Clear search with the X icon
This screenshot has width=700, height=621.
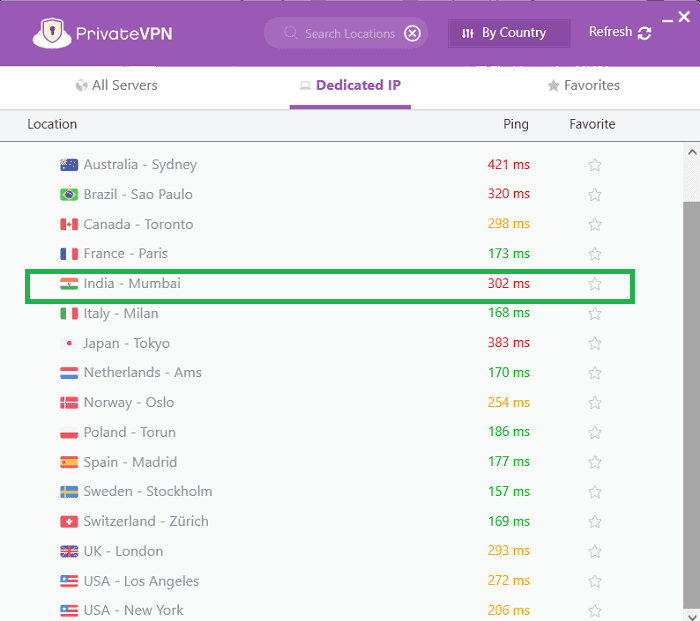tap(412, 33)
